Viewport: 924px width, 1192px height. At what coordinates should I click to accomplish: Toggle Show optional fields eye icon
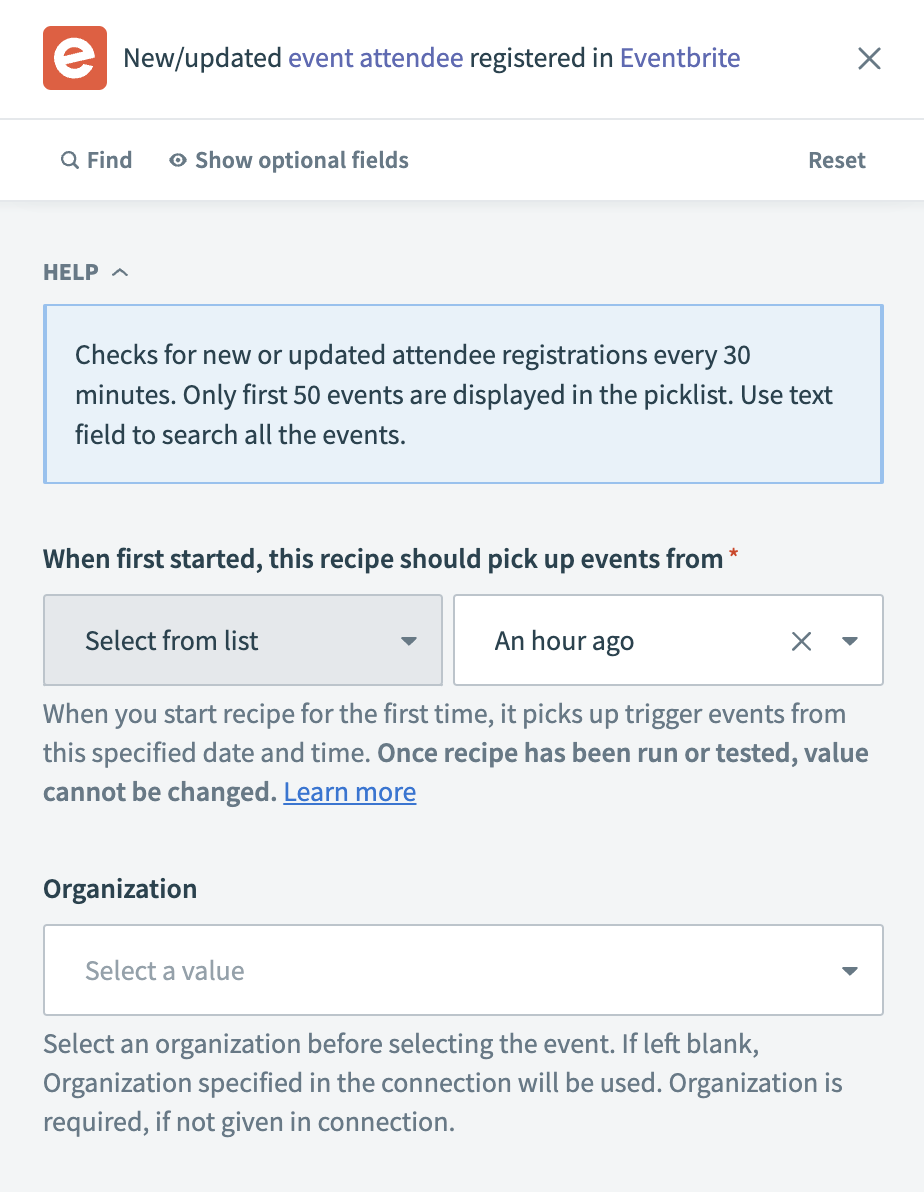178,160
